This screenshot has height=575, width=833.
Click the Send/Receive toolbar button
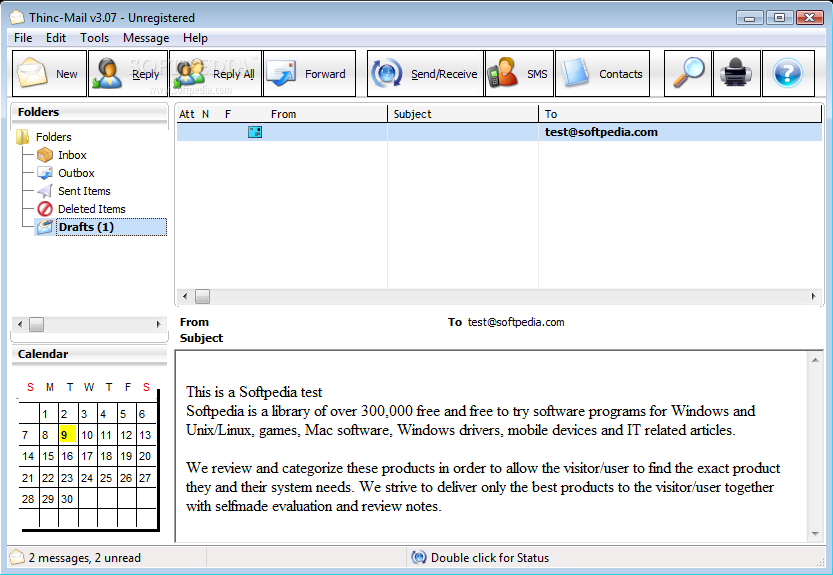(x=425, y=73)
